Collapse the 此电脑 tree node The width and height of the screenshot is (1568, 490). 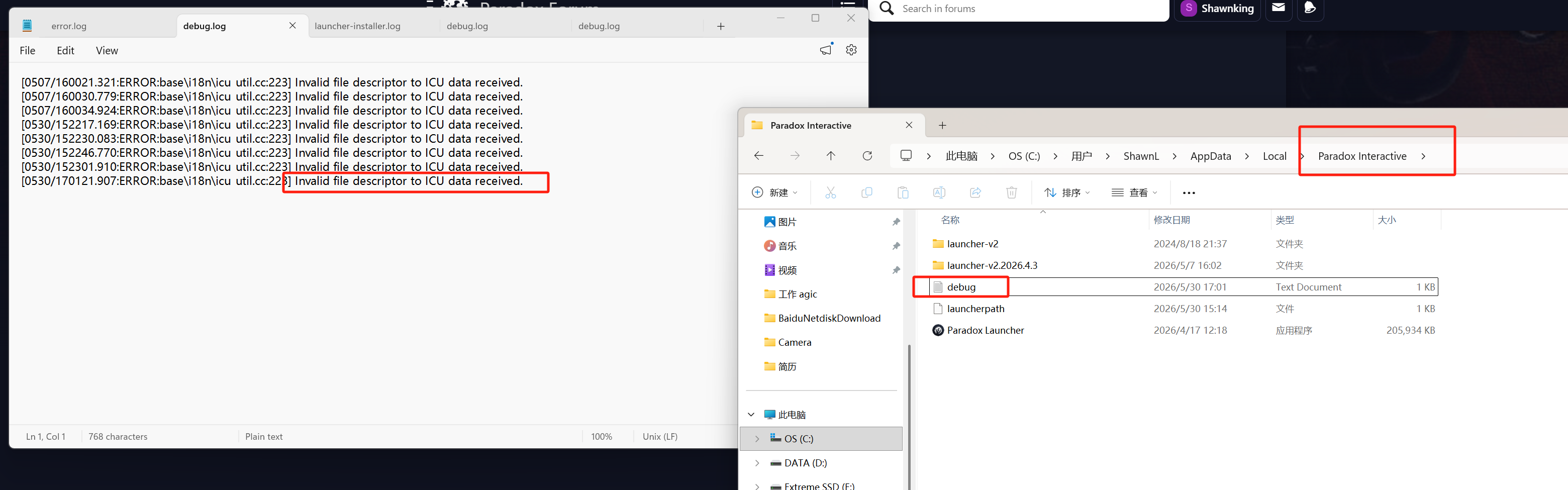click(751, 415)
